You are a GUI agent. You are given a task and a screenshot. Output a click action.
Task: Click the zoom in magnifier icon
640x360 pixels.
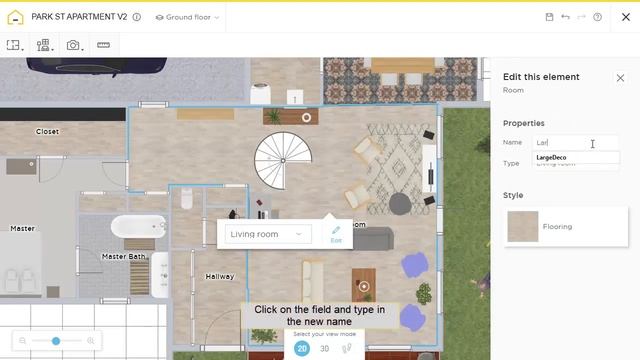tap(91, 340)
